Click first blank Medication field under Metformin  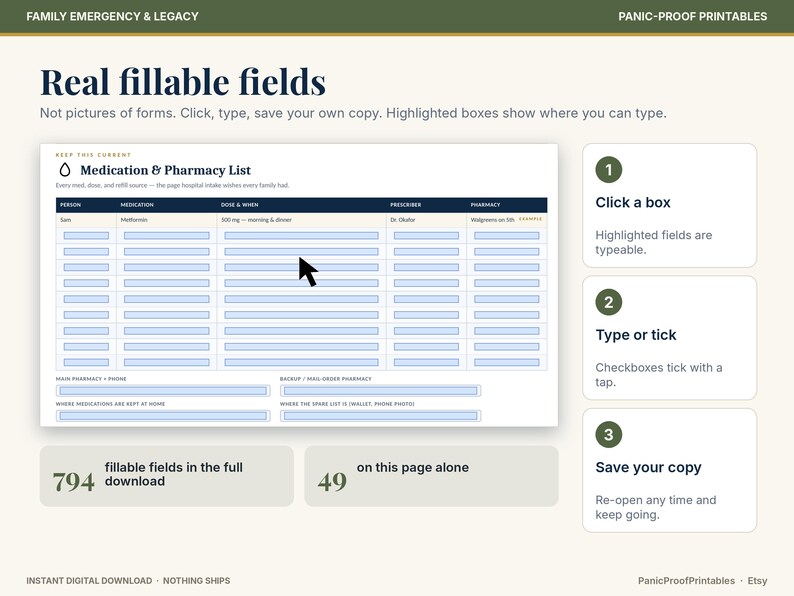click(167, 235)
